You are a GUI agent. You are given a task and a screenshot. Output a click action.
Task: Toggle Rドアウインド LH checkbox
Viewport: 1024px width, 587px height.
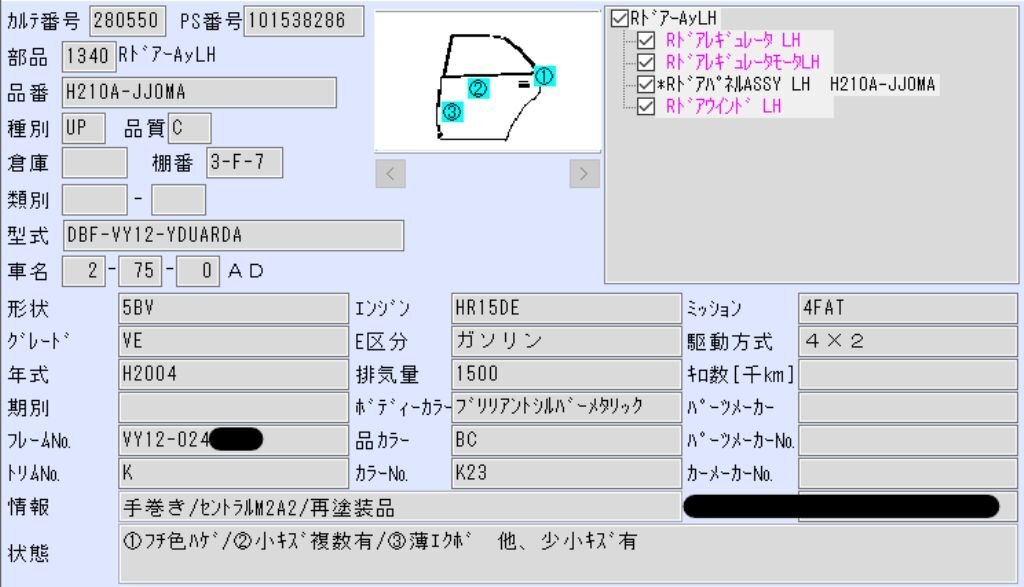click(x=646, y=106)
